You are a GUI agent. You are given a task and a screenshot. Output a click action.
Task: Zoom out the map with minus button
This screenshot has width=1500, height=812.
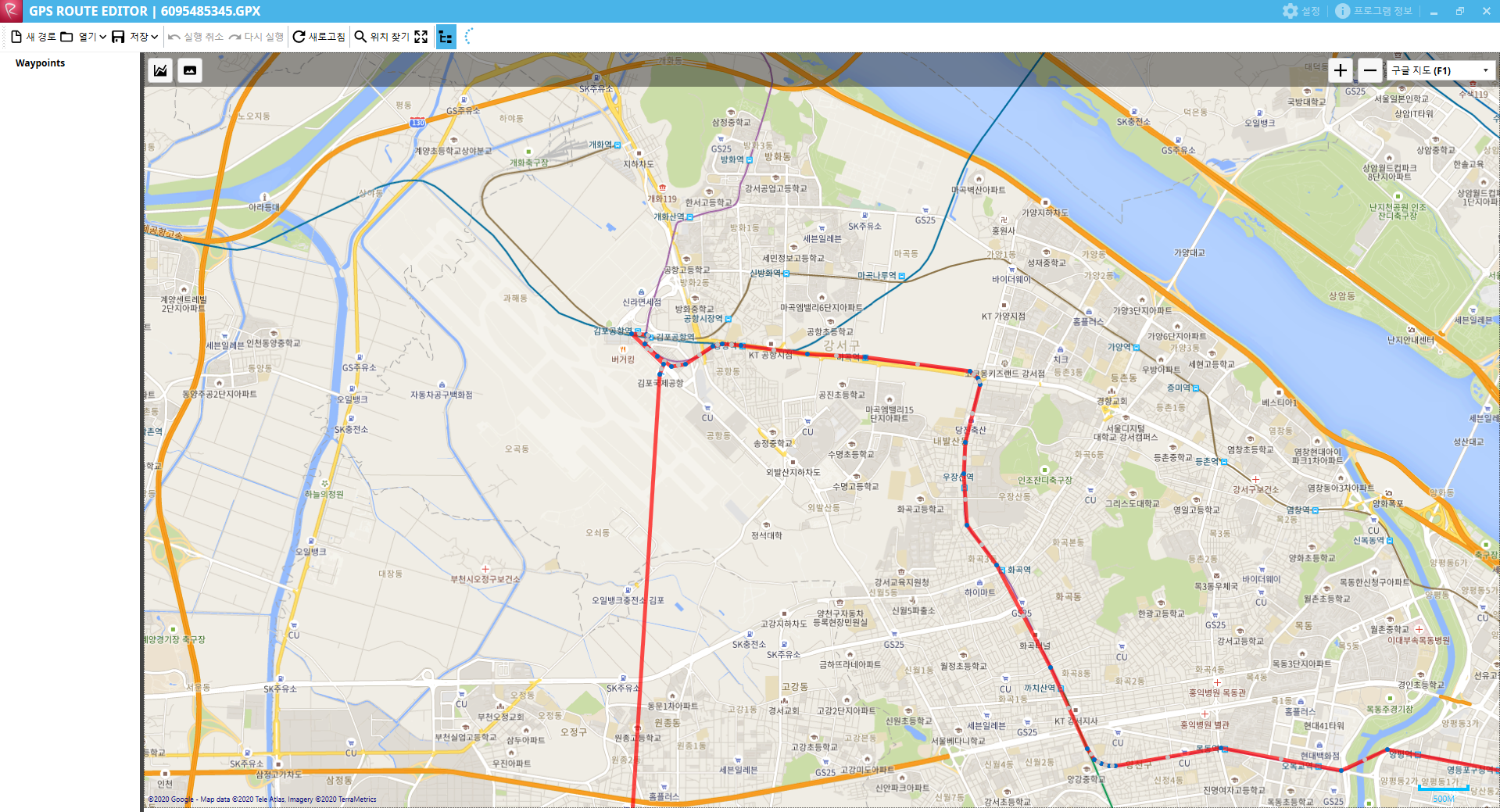click(x=1370, y=70)
